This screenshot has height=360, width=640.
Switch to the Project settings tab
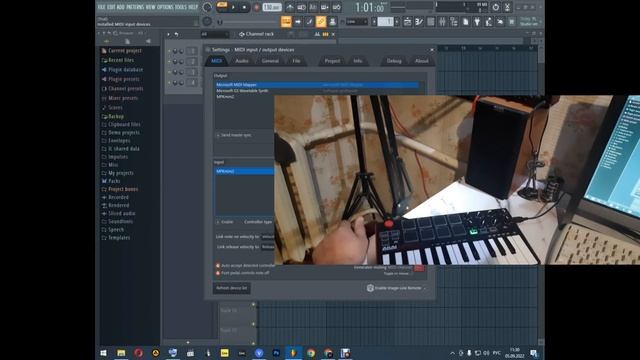(x=332, y=61)
